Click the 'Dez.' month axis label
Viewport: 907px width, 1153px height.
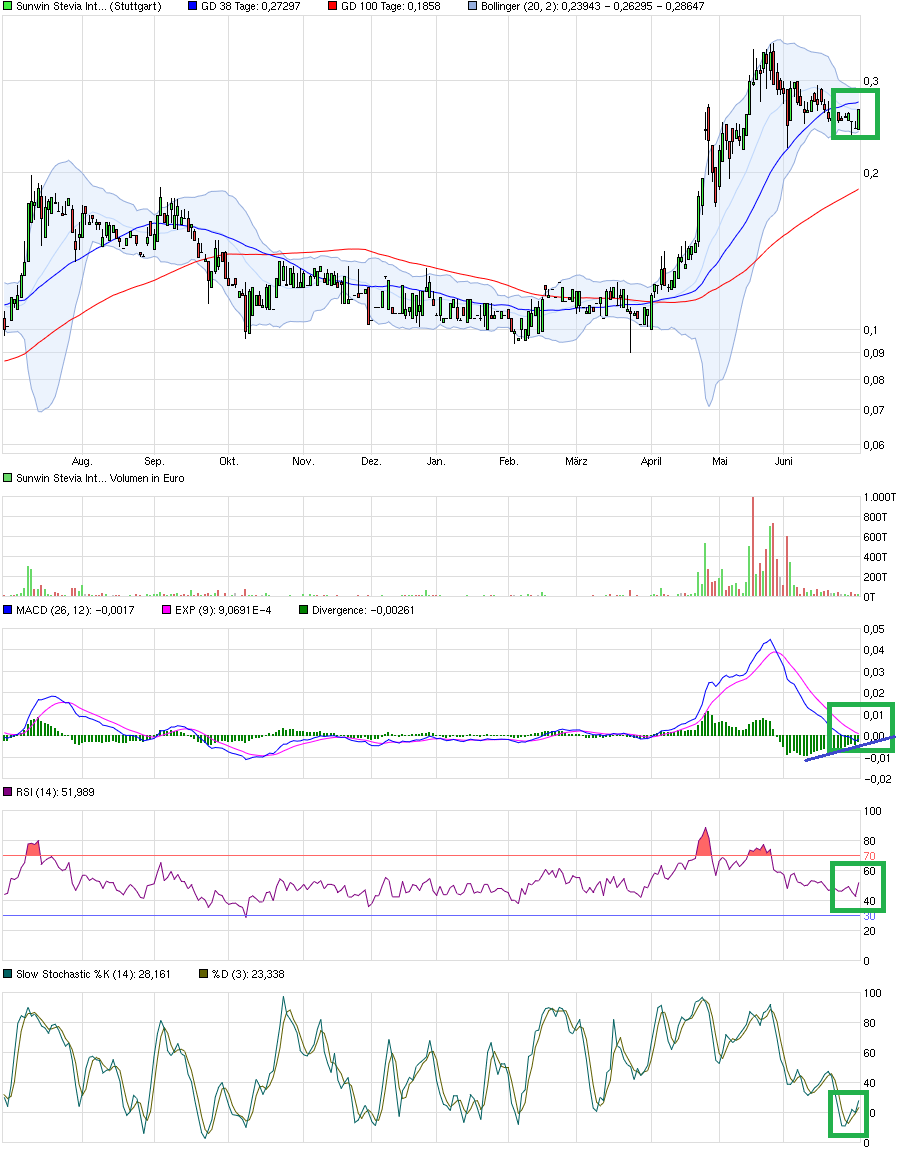(x=371, y=461)
